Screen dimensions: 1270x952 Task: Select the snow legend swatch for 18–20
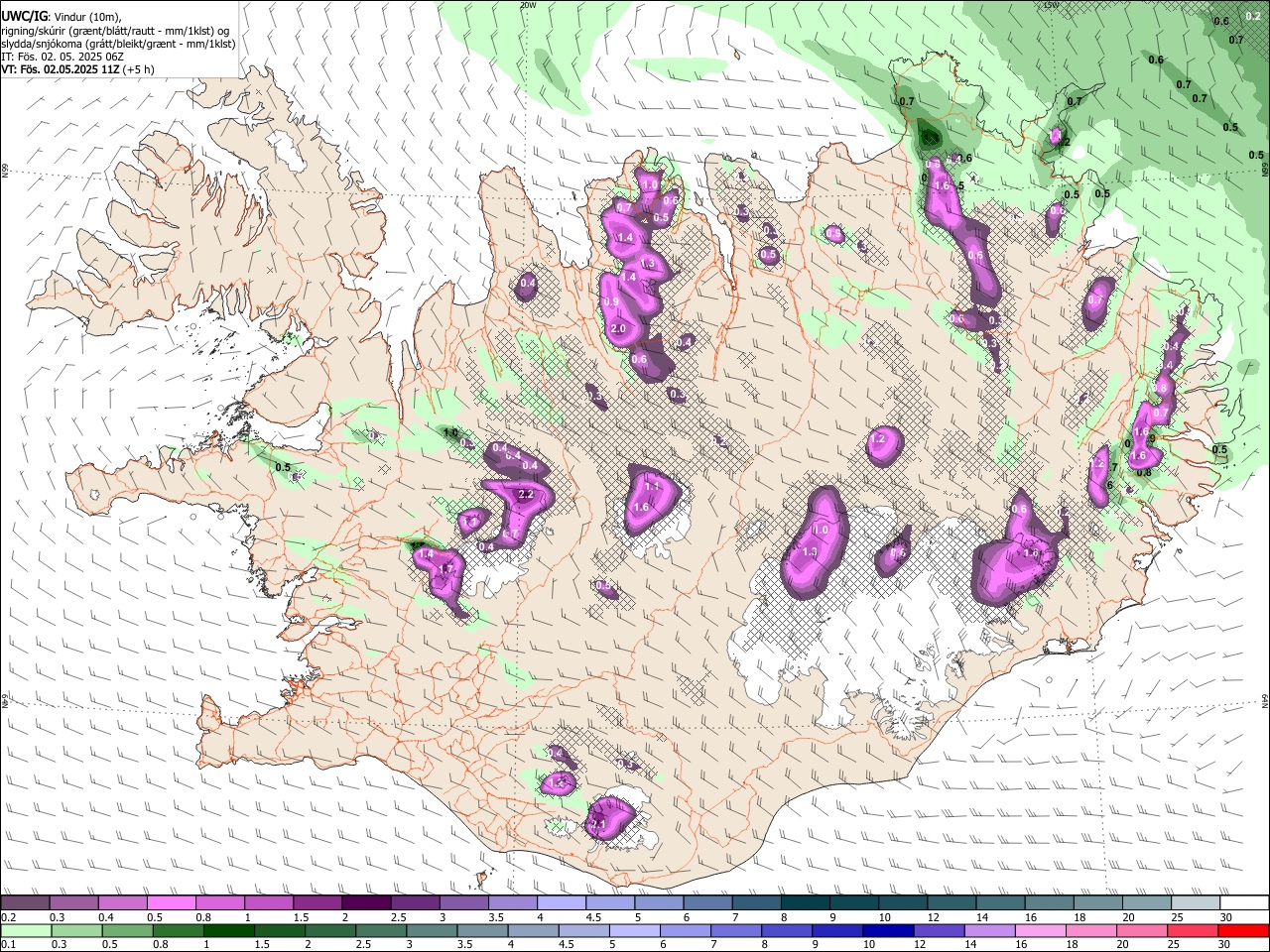pyautogui.click(x=1096, y=903)
